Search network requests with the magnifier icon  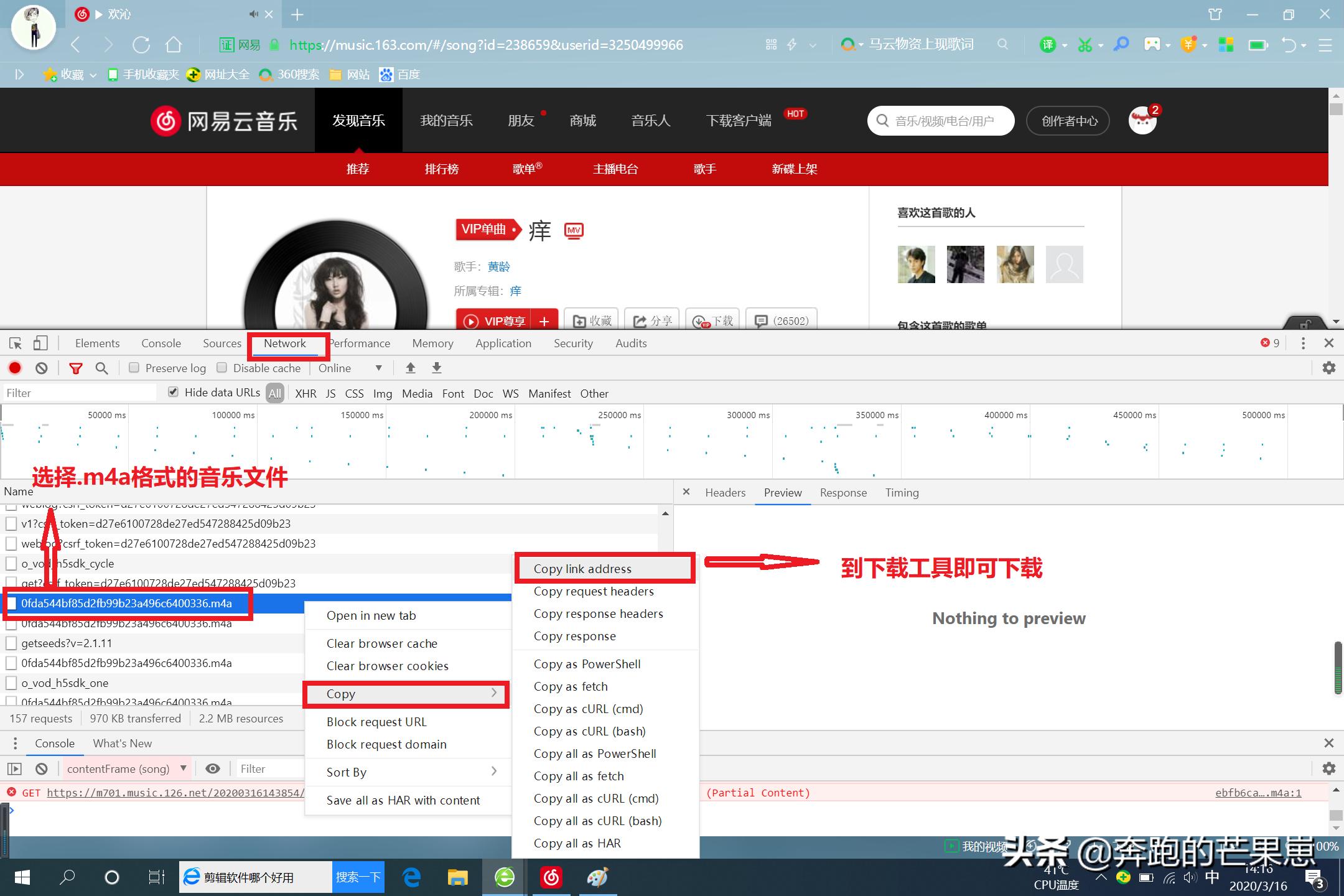point(102,368)
